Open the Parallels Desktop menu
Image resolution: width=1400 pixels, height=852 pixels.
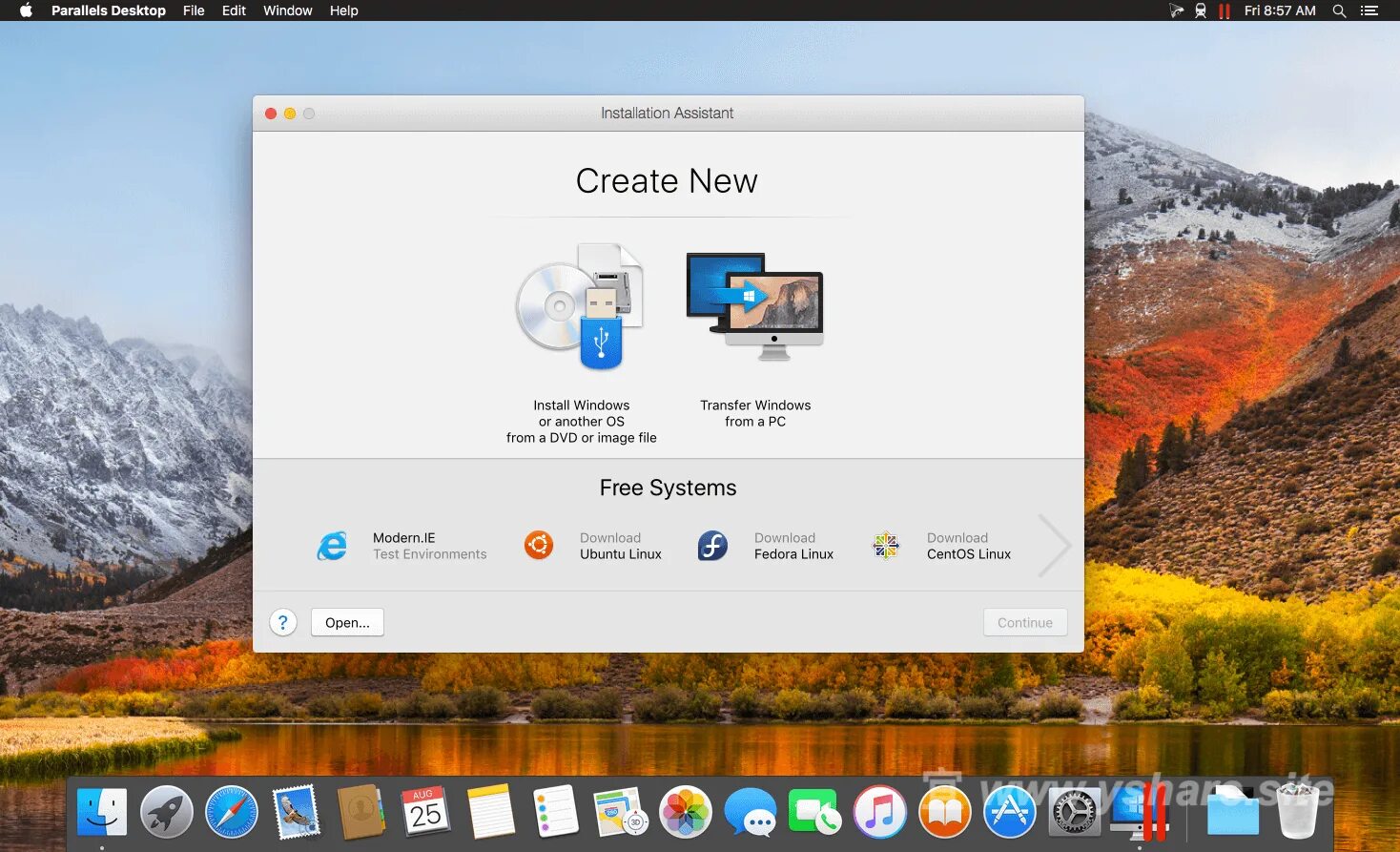point(108,10)
